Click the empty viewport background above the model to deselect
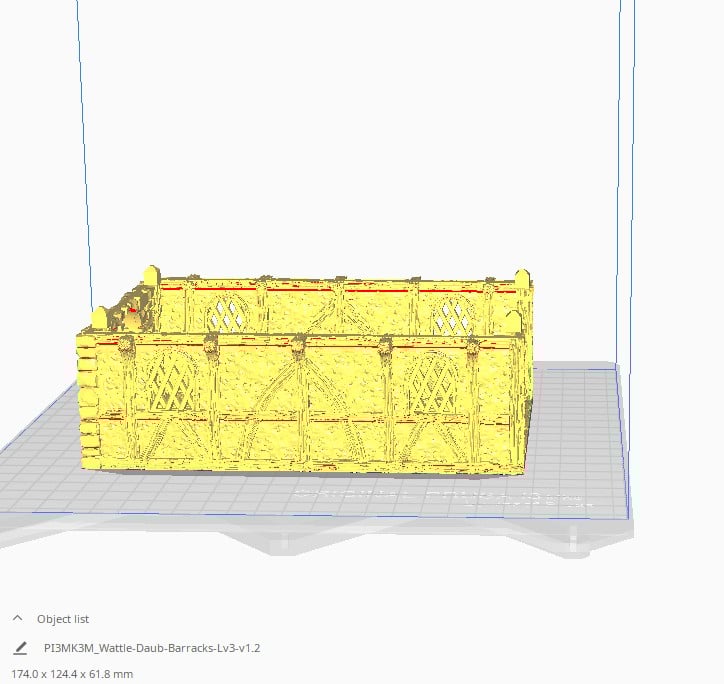The width and height of the screenshot is (724, 684). 351,139
